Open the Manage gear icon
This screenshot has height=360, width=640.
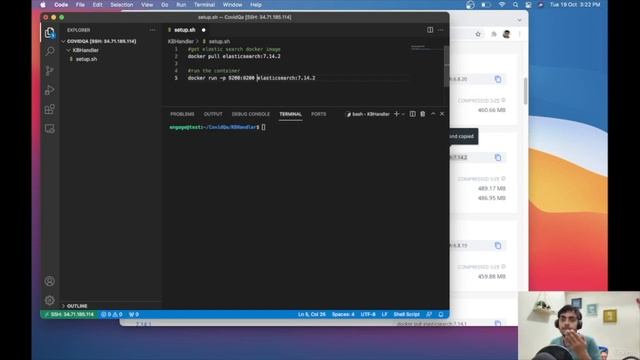pos(50,300)
